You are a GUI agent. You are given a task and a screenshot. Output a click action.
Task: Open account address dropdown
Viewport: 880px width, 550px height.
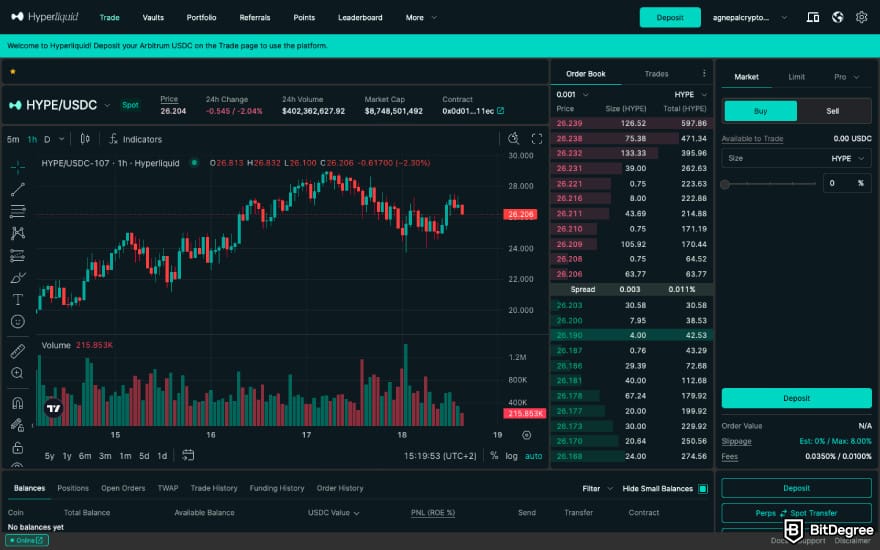coord(749,17)
